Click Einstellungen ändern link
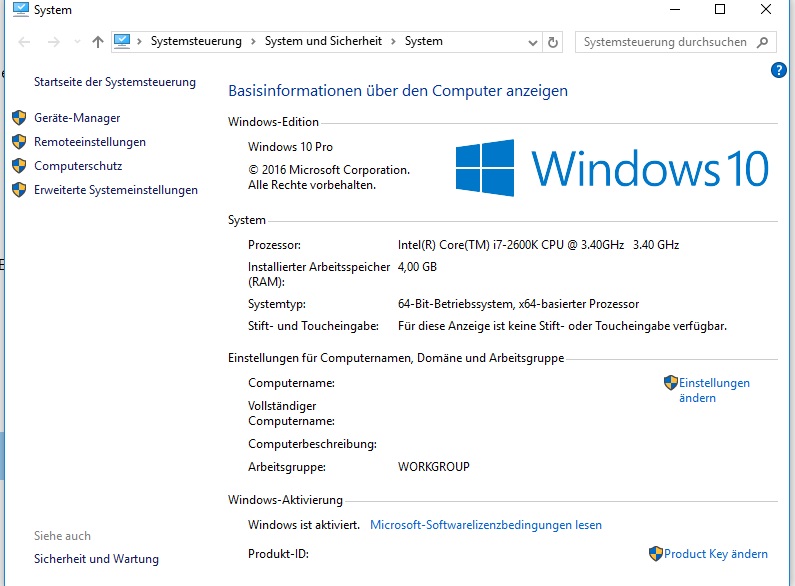Screen dimensions: 795x586 click(x=714, y=390)
